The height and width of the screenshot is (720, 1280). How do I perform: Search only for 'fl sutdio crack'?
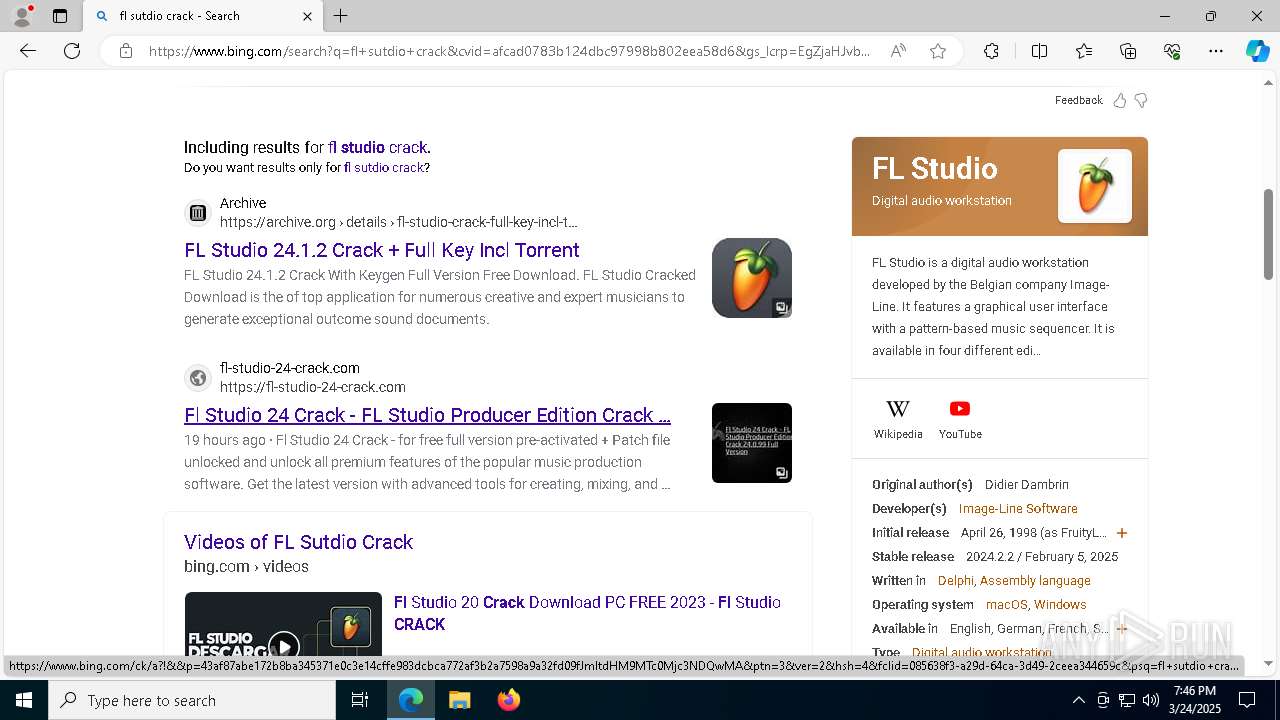[384, 168]
